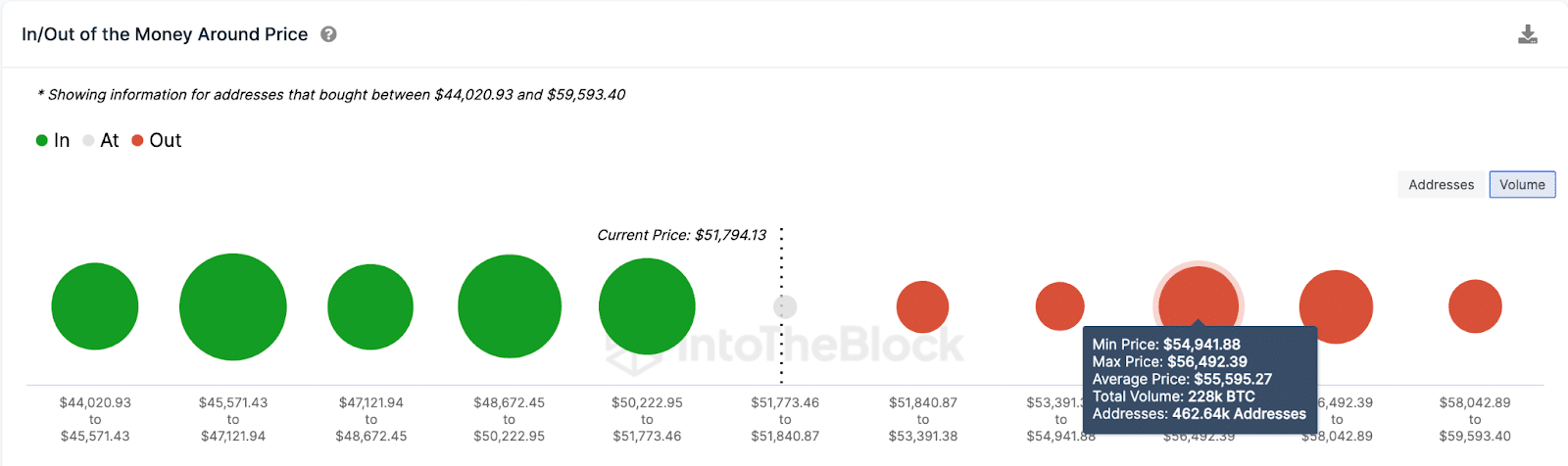This screenshot has width=1568, height=466.
Task: Toggle the gray At legend item
Action: [x=101, y=140]
